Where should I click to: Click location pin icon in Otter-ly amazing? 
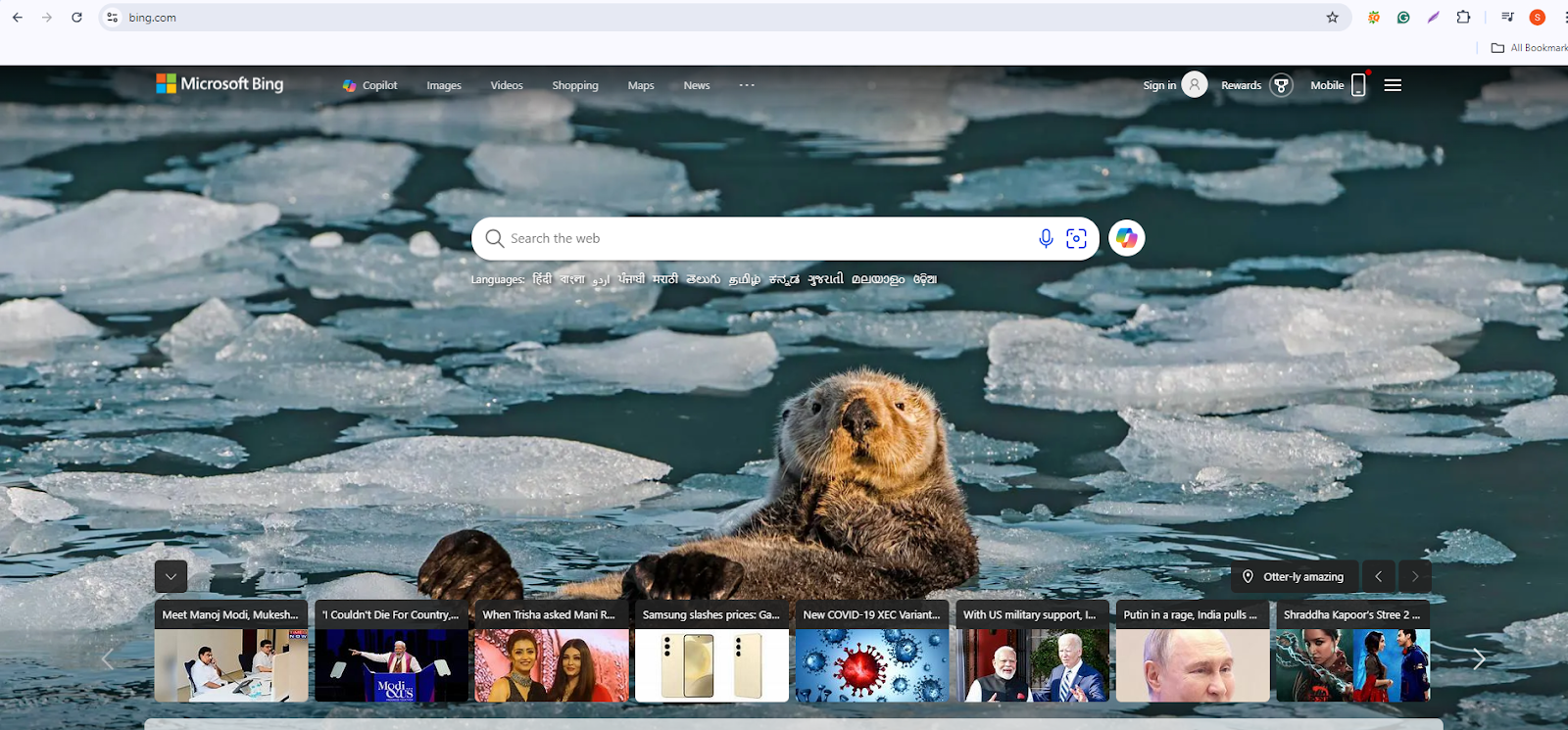coord(1248,577)
